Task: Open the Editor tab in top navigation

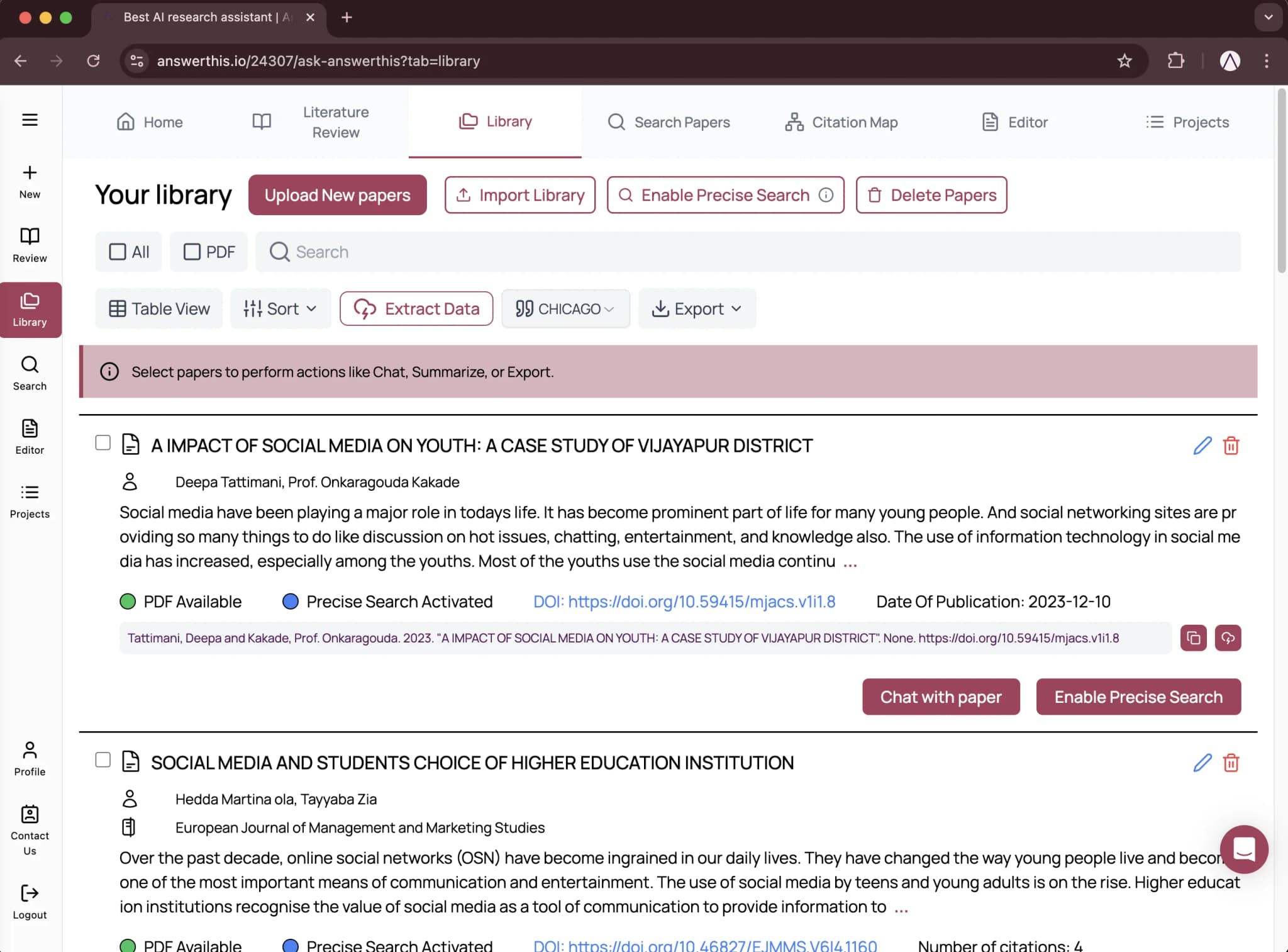Action: (x=1014, y=122)
